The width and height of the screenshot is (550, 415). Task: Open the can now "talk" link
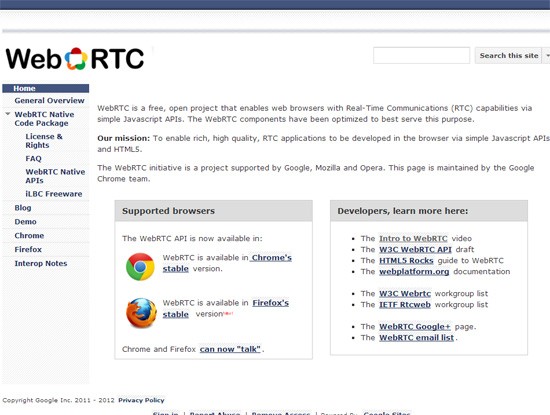point(230,349)
